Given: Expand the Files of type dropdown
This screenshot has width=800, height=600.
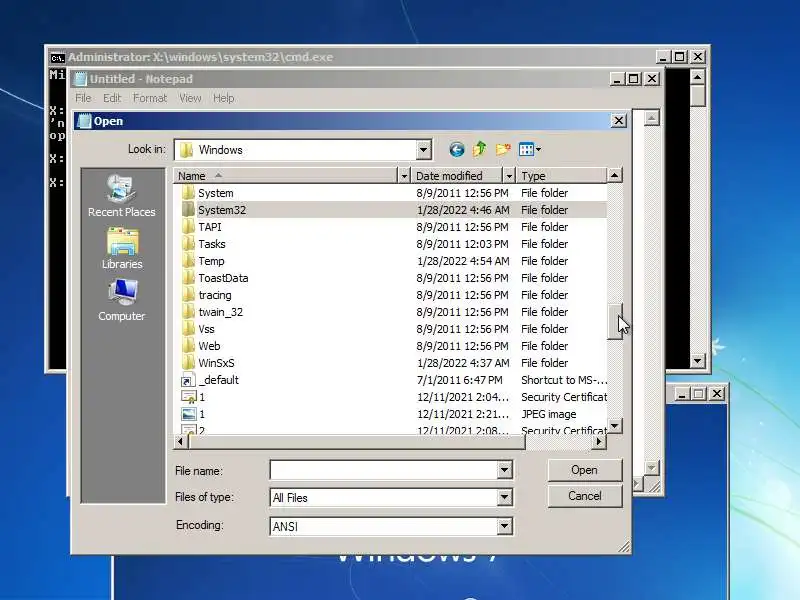Looking at the screenshot, I should (505, 497).
